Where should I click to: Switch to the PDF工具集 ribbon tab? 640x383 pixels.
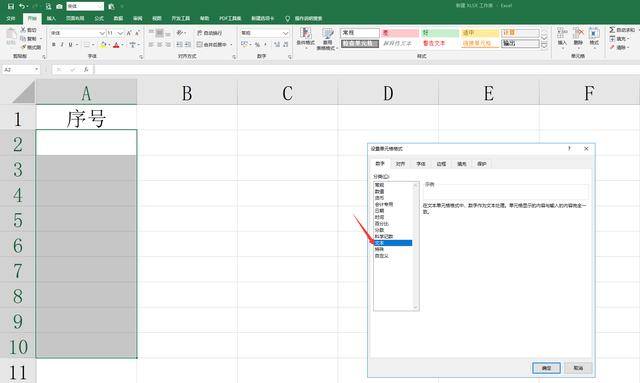coord(230,18)
